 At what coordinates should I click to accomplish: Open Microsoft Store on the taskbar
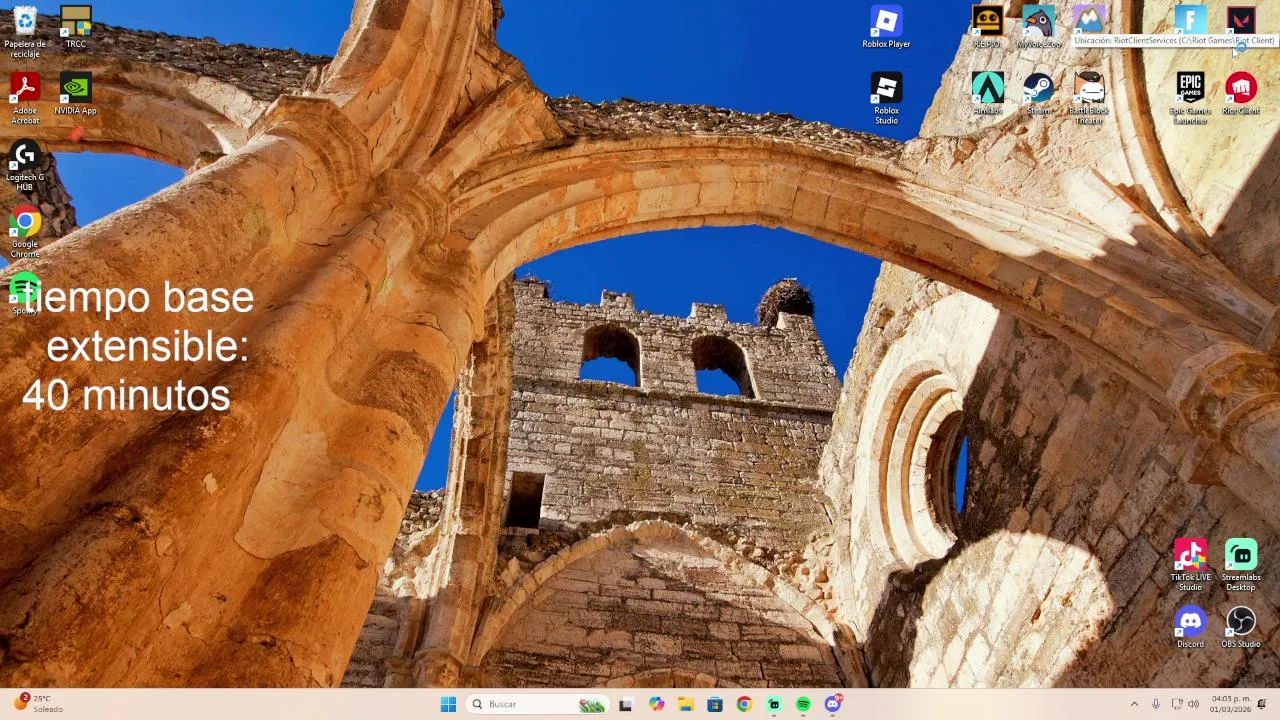click(x=715, y=704)
